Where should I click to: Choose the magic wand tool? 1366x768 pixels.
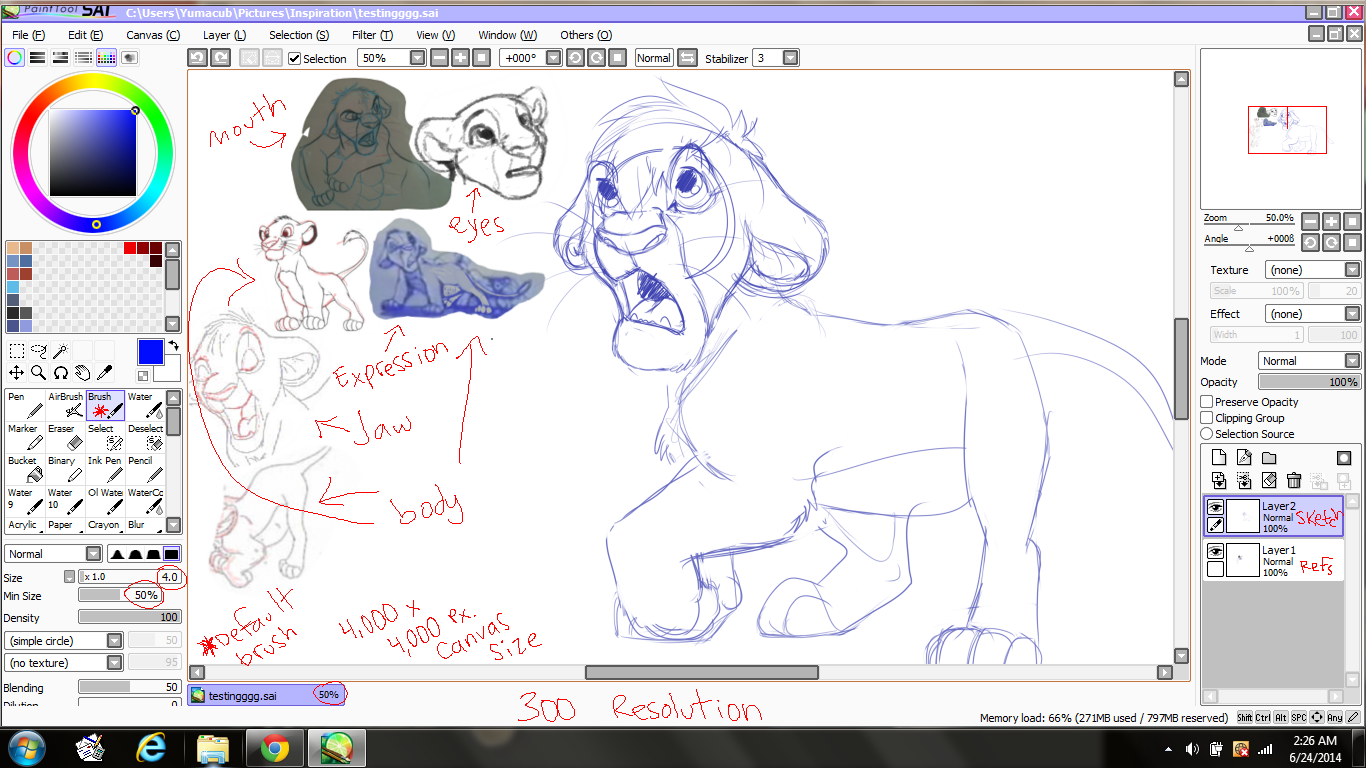click(60, 351)
